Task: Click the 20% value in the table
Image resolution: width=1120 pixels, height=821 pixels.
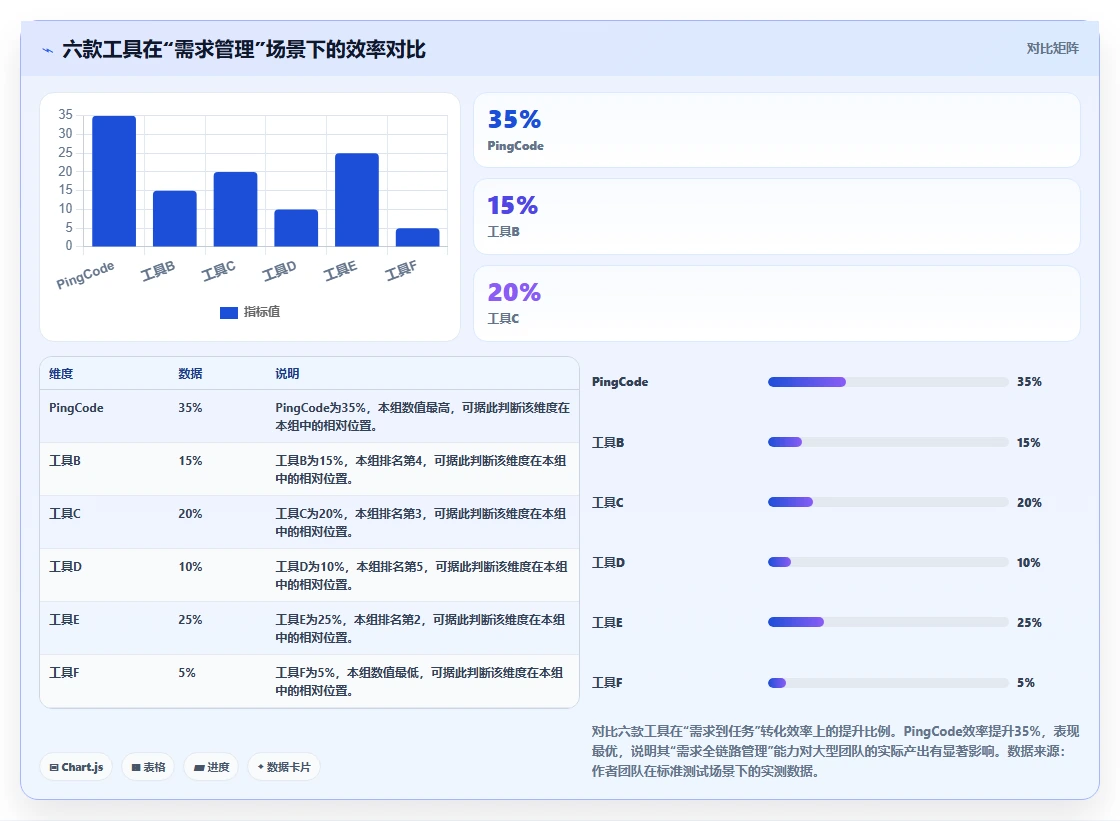Action: (190, 514)
